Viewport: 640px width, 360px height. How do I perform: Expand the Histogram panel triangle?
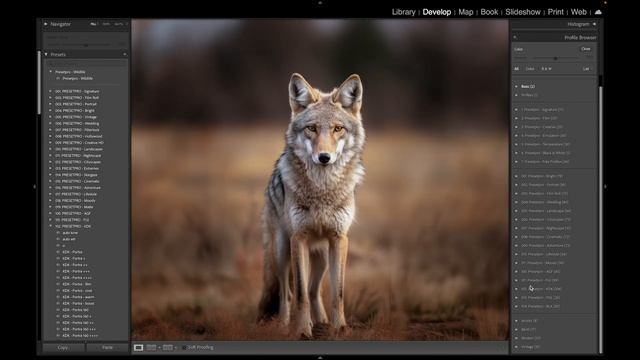click(594, 24)
